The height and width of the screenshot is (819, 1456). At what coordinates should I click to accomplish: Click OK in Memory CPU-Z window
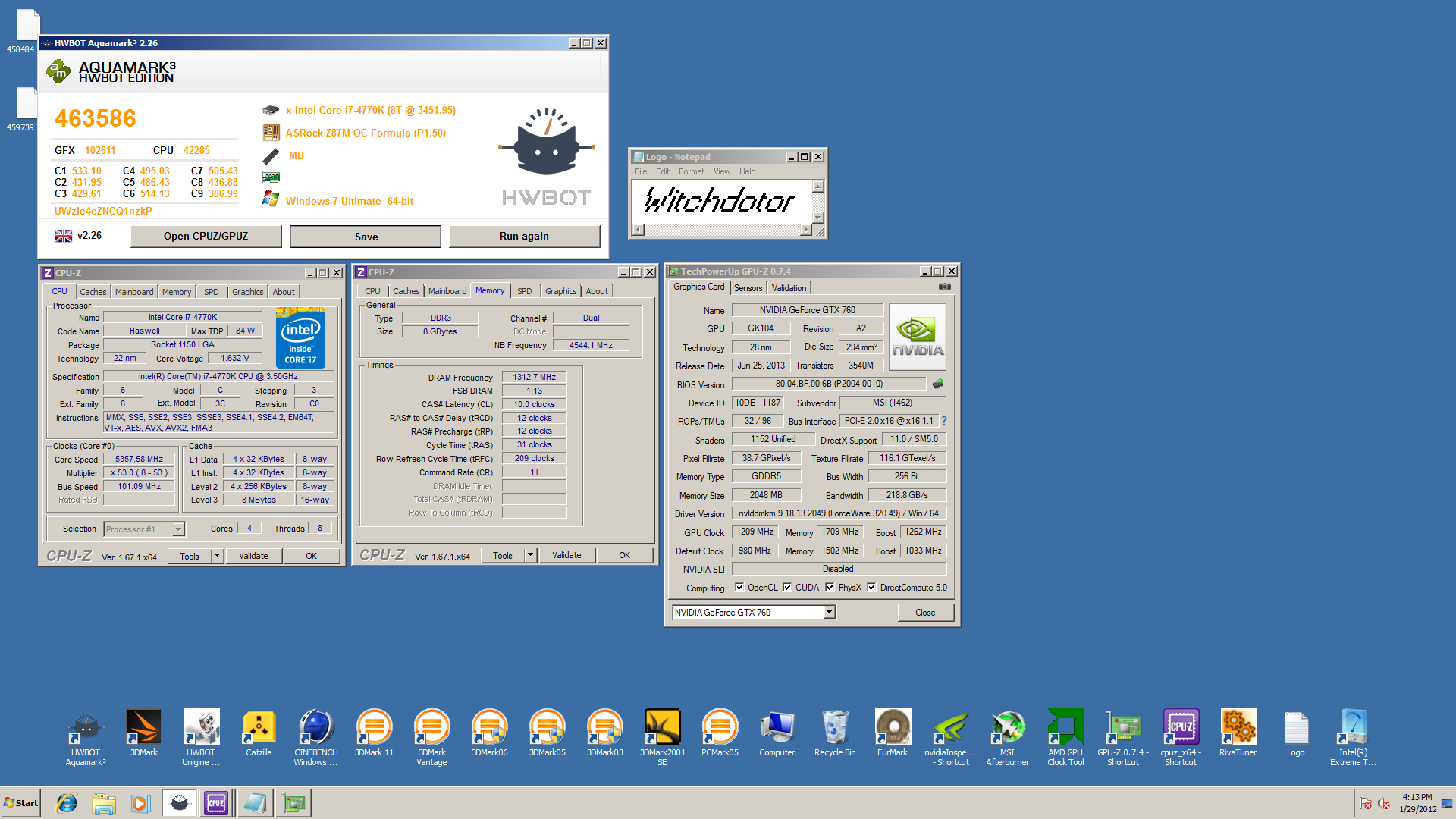624,555
